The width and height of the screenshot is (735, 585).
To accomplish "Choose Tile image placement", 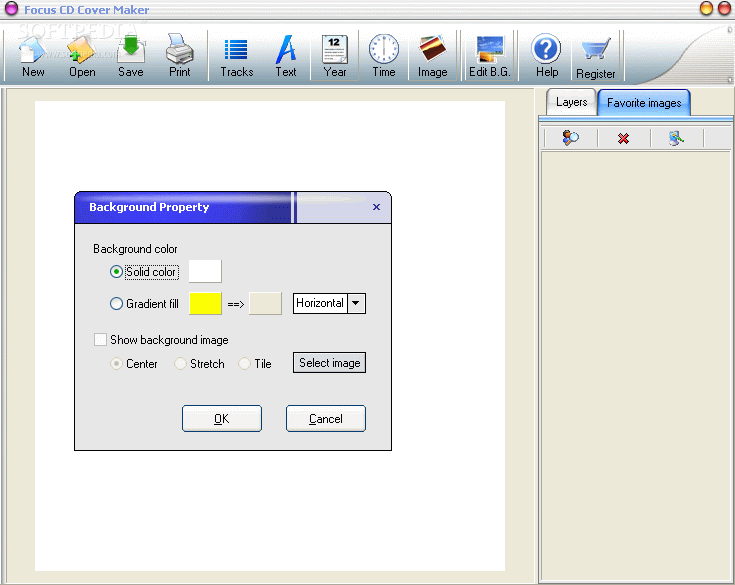I will coord(244,364).
